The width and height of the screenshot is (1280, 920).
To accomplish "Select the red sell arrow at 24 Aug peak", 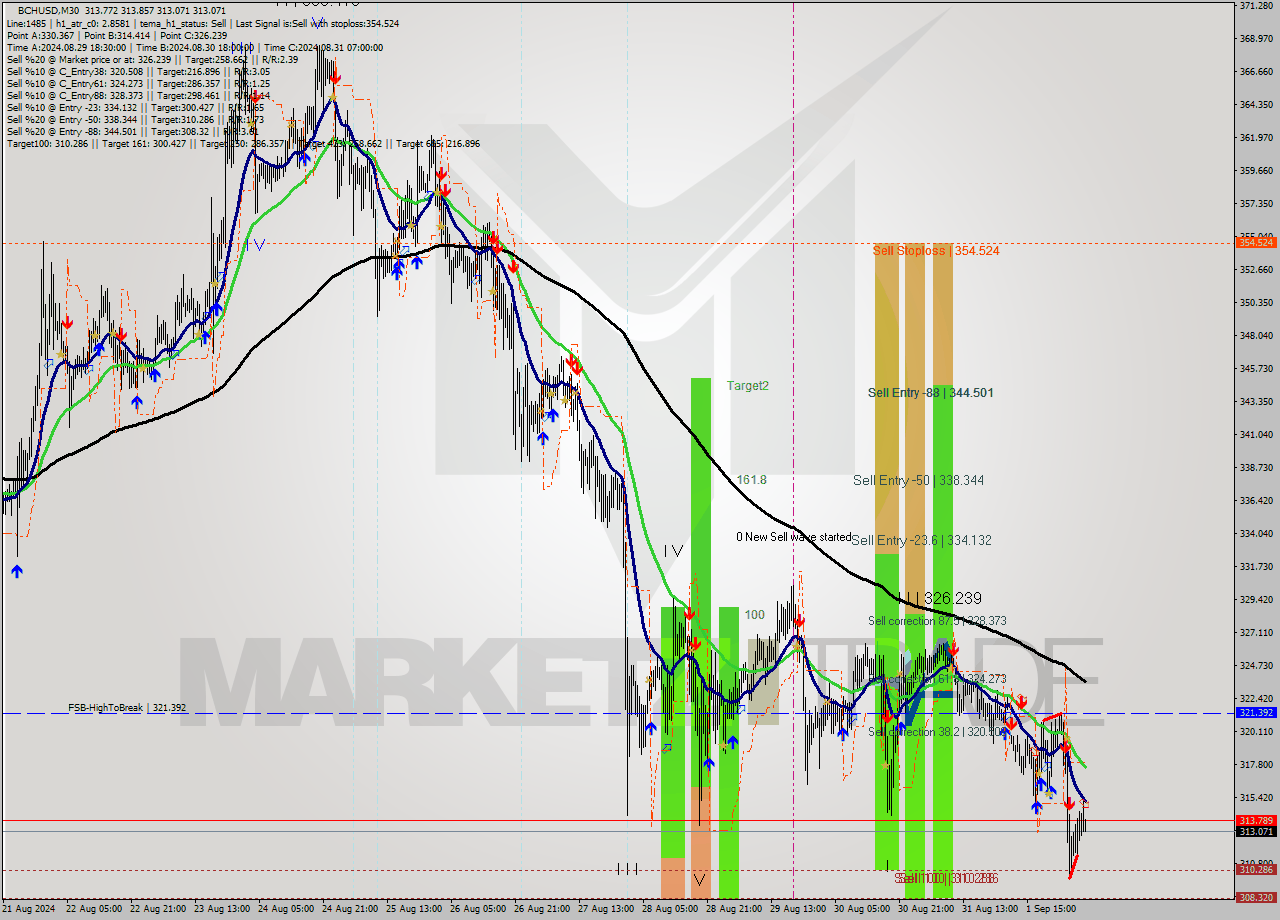I will click(334, 76).
